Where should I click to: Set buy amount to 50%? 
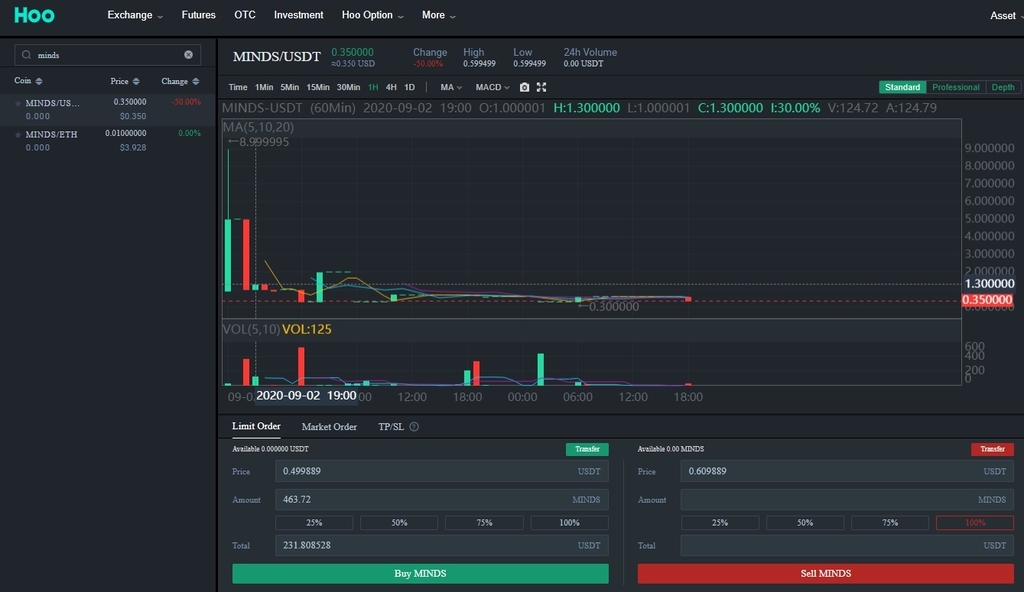(399, 523)
